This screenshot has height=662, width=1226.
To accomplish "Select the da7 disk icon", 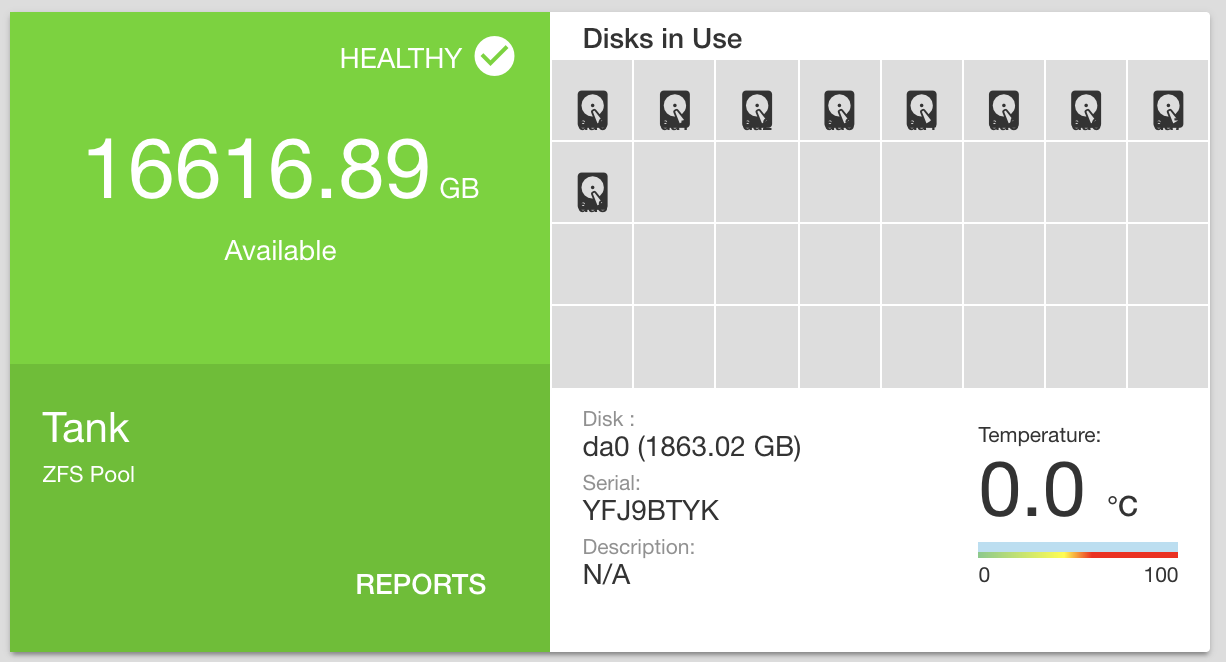I will pos(1168,110).
